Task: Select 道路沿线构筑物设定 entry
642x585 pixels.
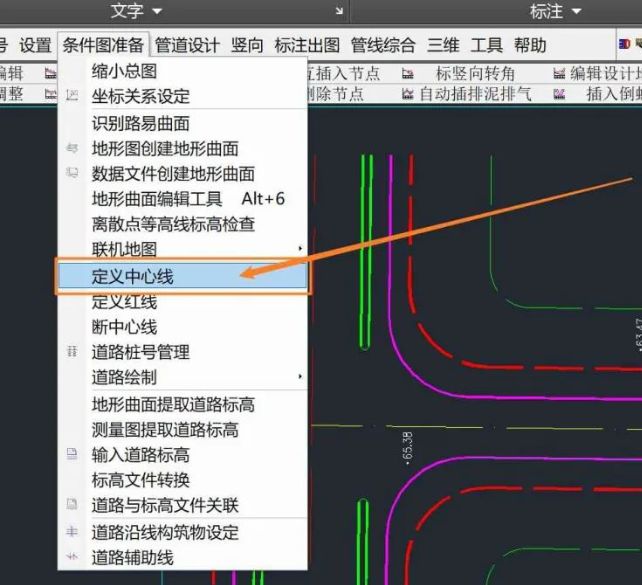Action: 183,533
